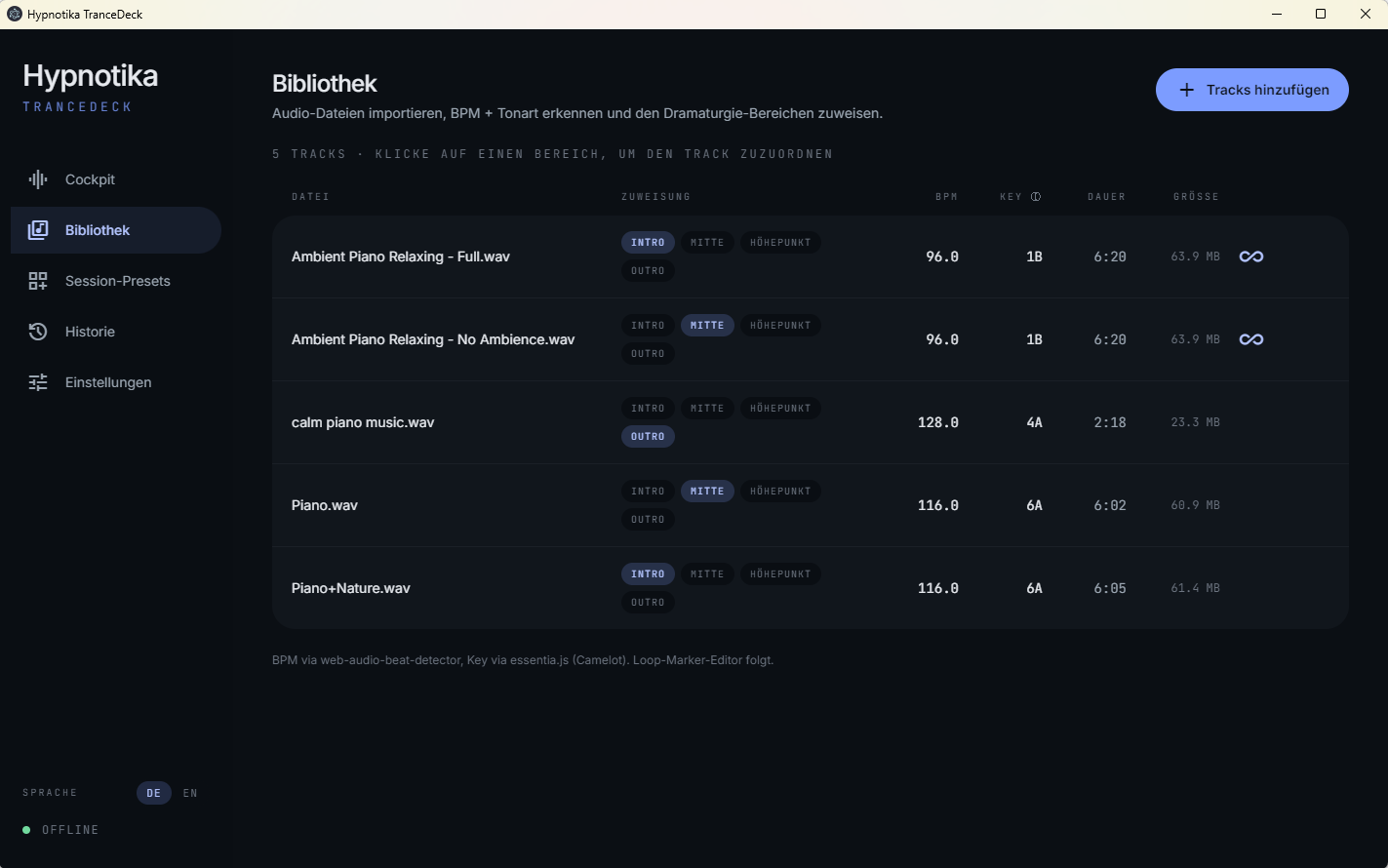Click the Hypnotika app icon in title bar
The image size is (1388, 868).
point(15,14)
